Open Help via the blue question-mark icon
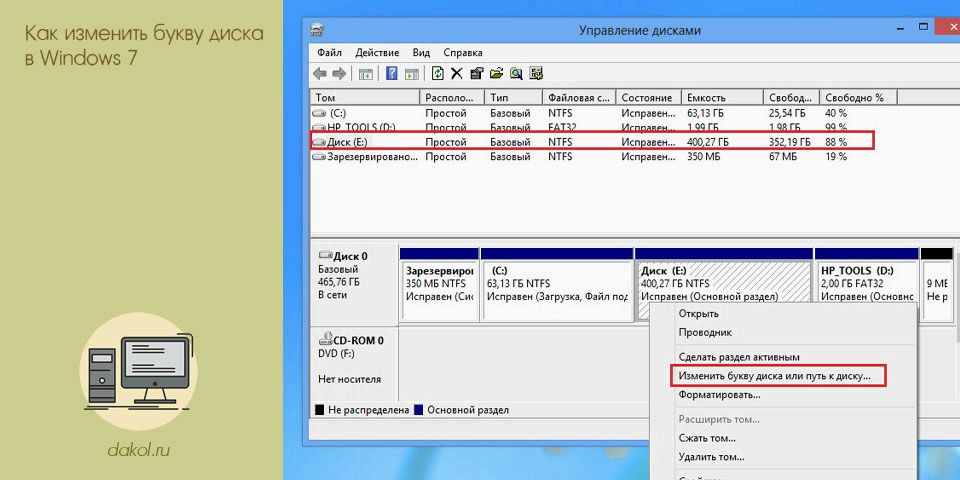 point(392,74)
